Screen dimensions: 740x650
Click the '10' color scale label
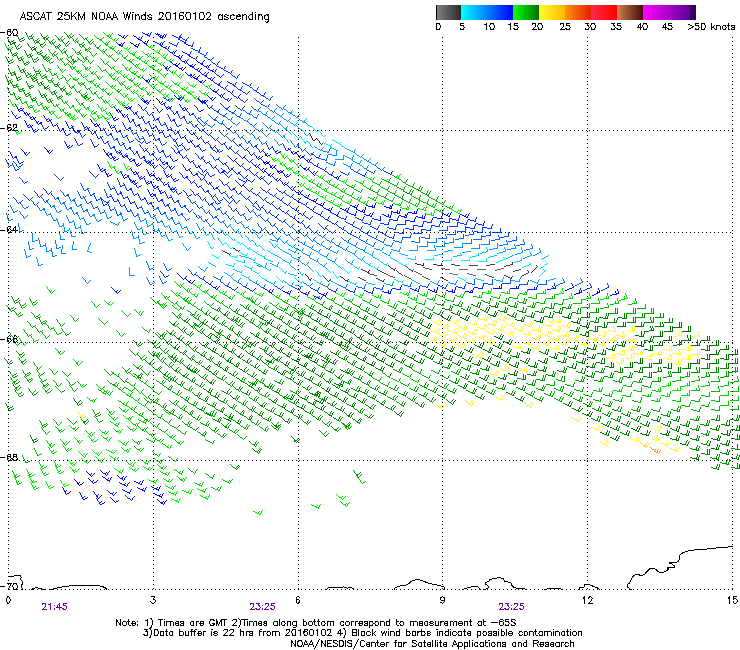click(489, 27)
